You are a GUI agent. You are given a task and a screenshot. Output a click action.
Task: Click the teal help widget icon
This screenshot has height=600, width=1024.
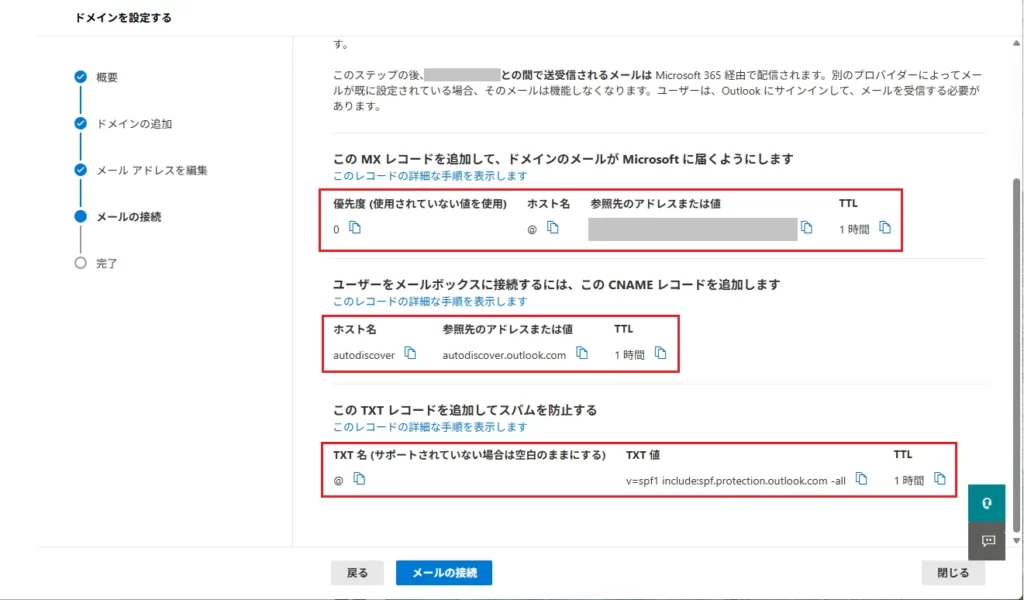click(x=986, y=503)
